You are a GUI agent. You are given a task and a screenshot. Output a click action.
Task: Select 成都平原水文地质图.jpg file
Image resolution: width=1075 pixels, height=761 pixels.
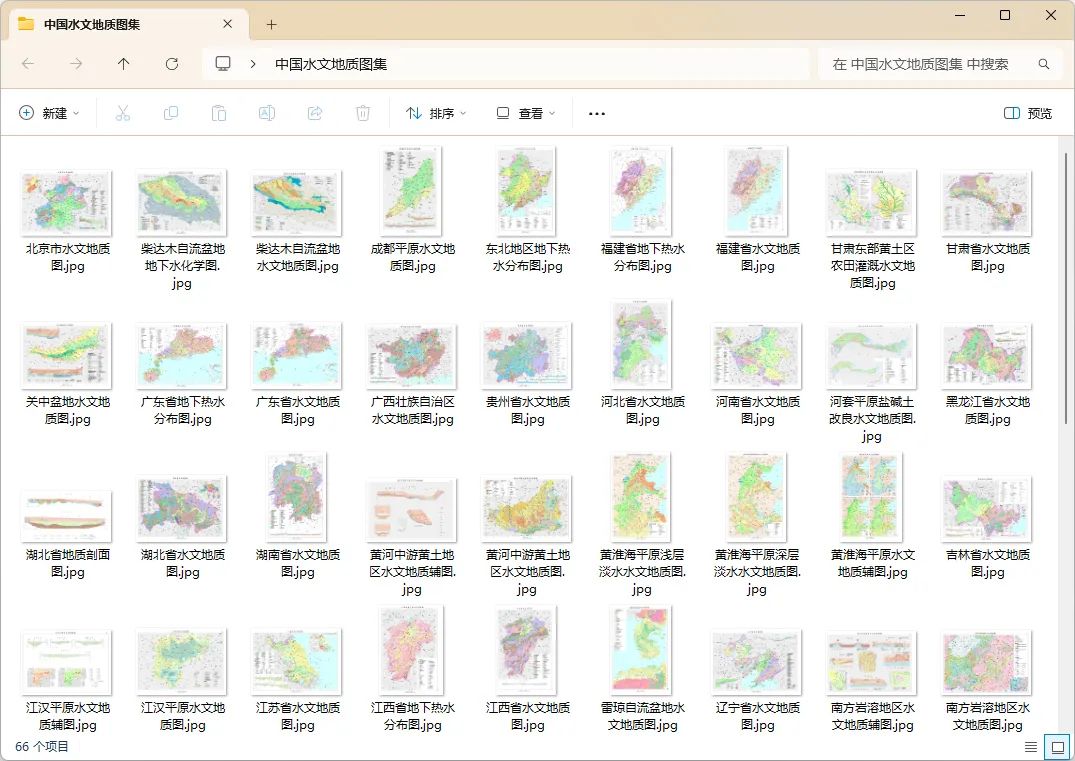pyautogui.click(x=413, y=210)
